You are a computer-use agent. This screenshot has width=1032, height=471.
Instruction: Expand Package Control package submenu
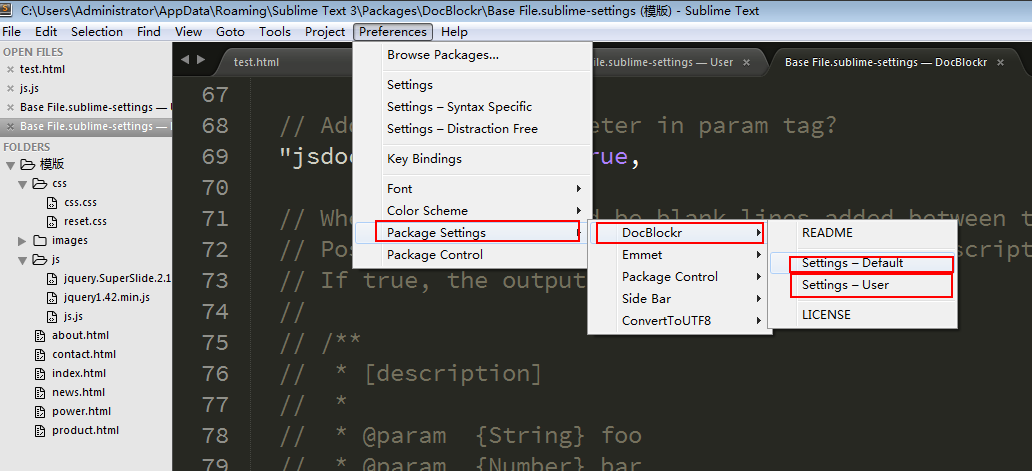(x=680, y=277)
